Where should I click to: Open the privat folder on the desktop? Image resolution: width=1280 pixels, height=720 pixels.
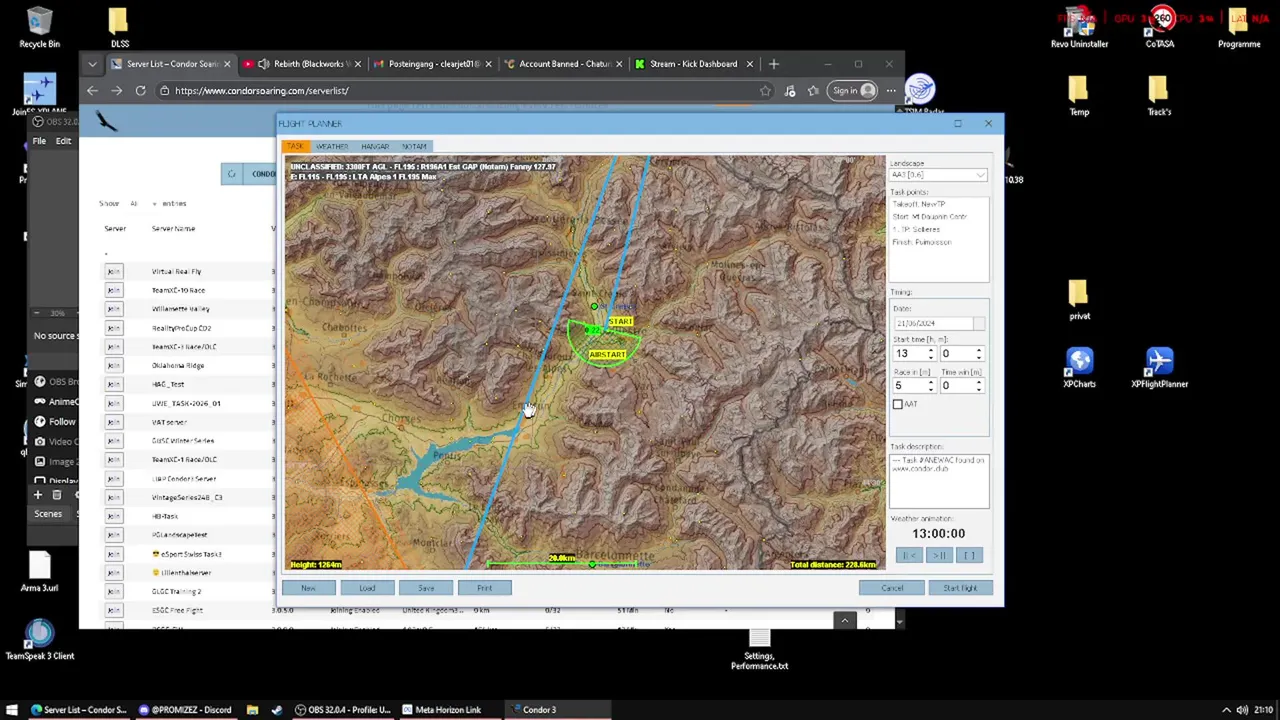[x=1079, y=300]
